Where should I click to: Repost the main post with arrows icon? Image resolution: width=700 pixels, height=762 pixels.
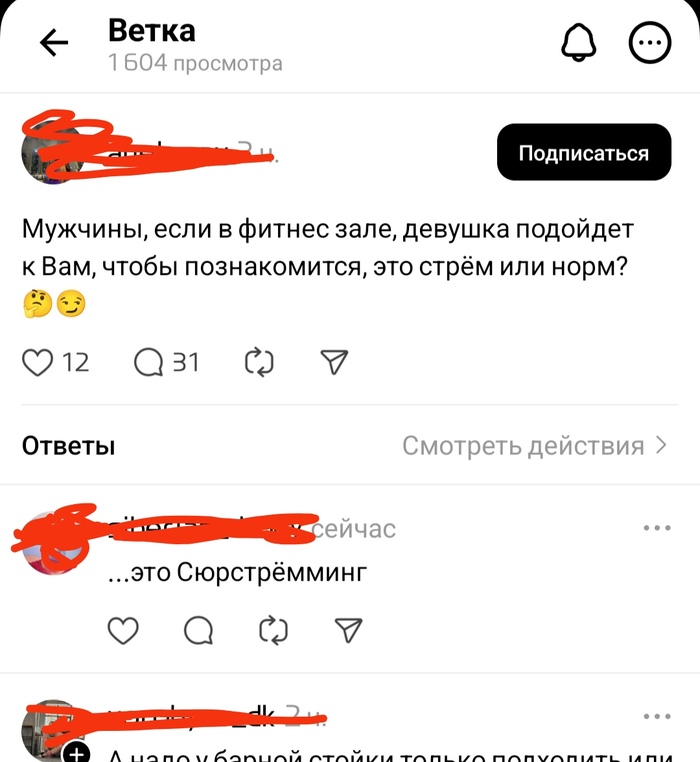(x=259, y=363)
